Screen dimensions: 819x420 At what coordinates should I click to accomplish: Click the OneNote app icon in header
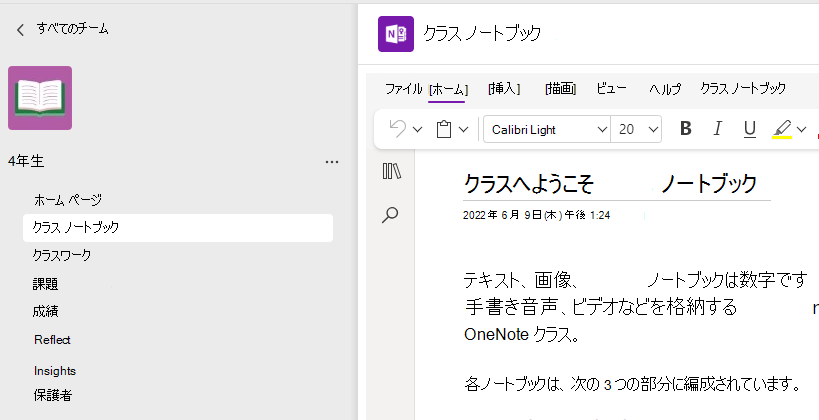[396, 34]
